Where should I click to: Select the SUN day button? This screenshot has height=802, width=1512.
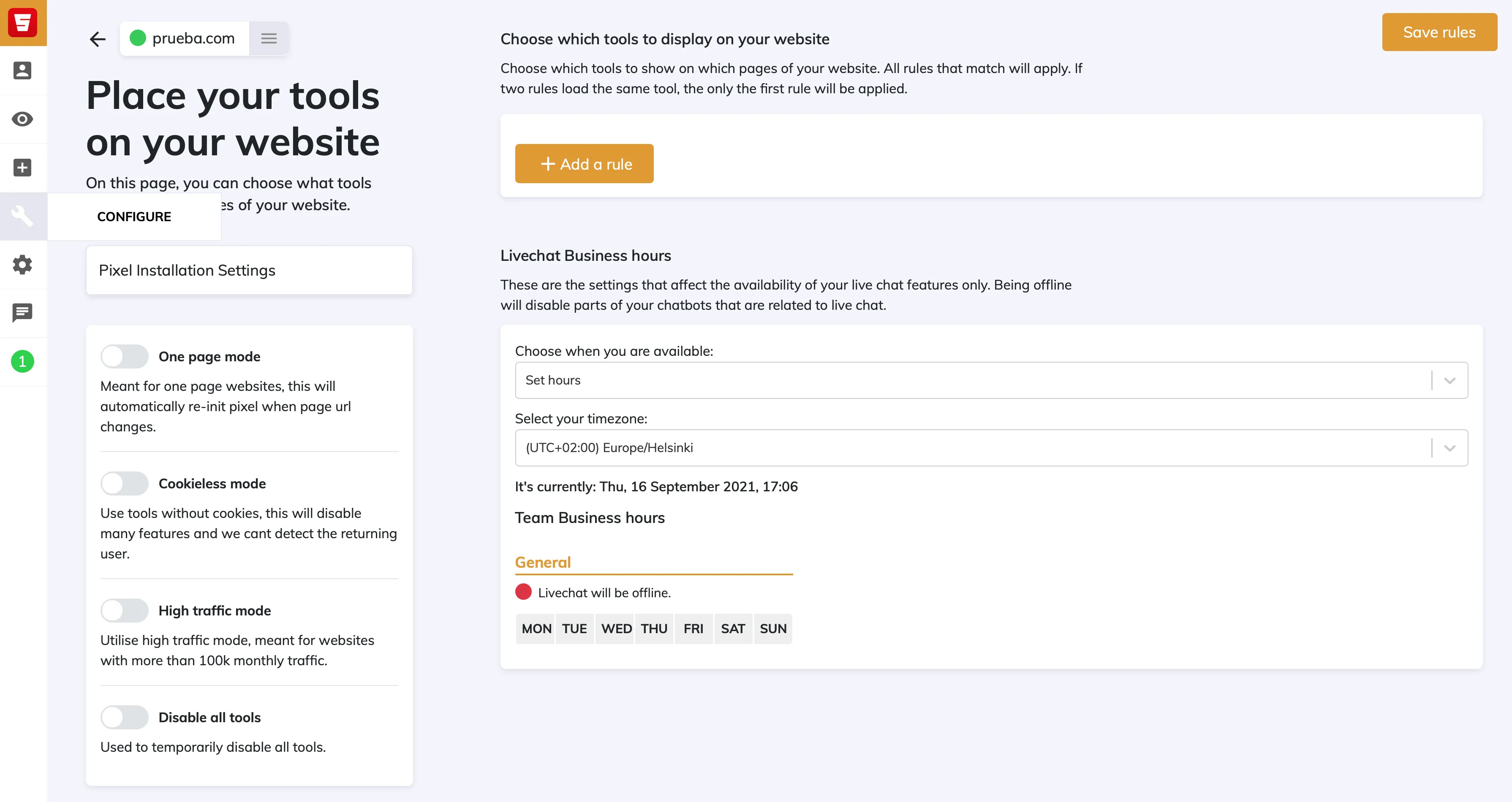click(x=773, y=629)
